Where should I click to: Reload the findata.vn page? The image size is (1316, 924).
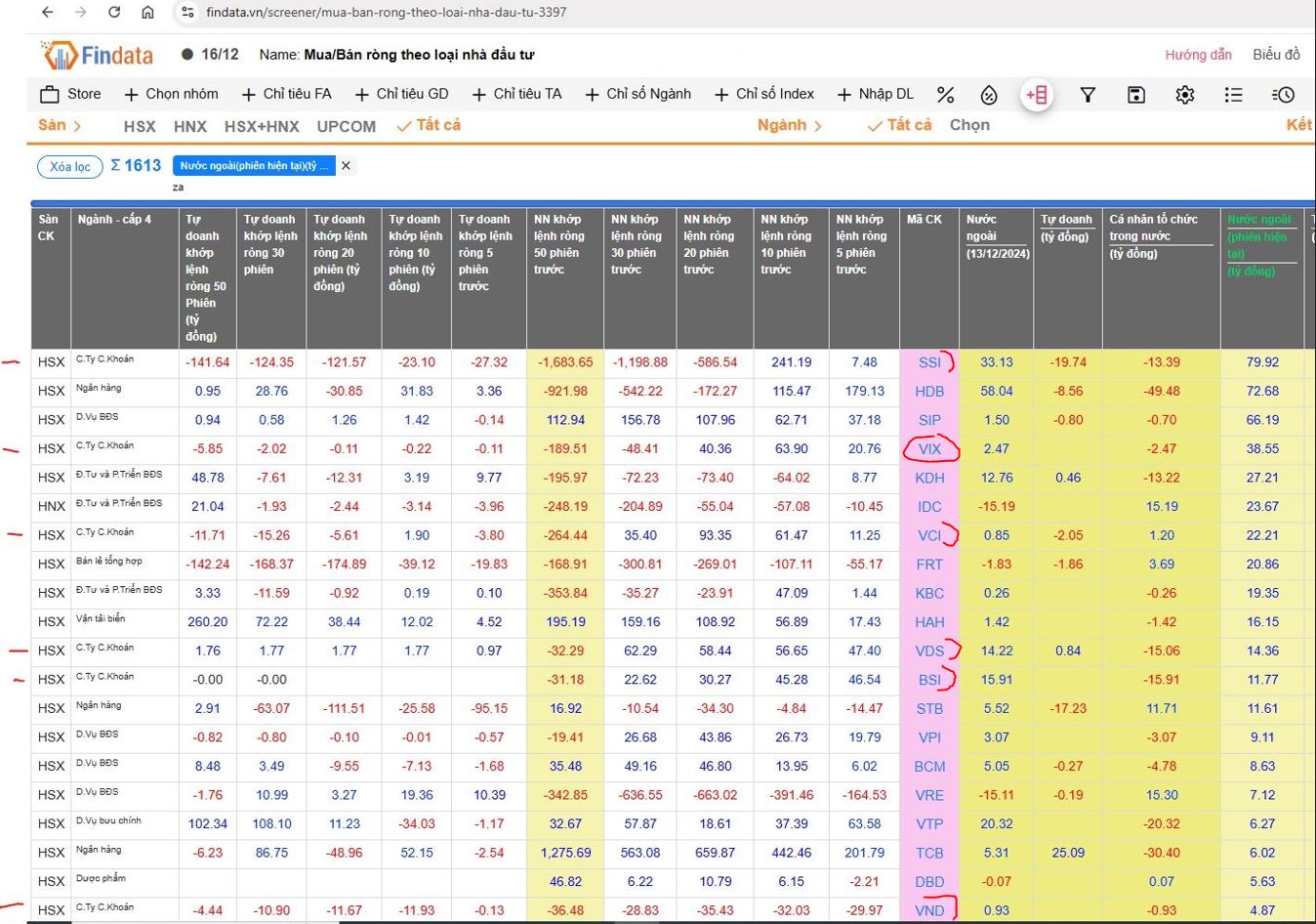[x=114, y=13]
